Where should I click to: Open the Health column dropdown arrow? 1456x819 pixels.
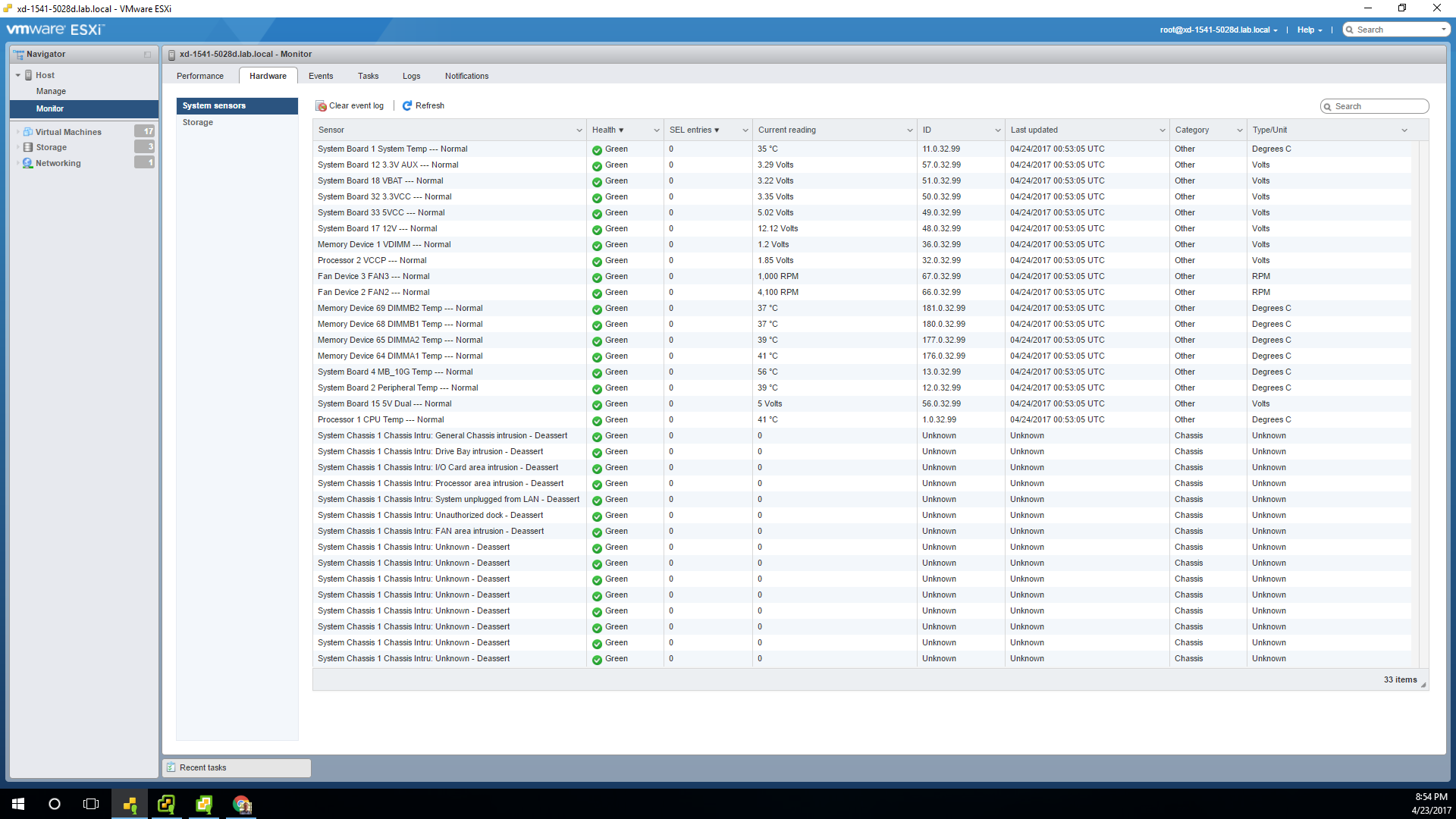click(657, 130)
